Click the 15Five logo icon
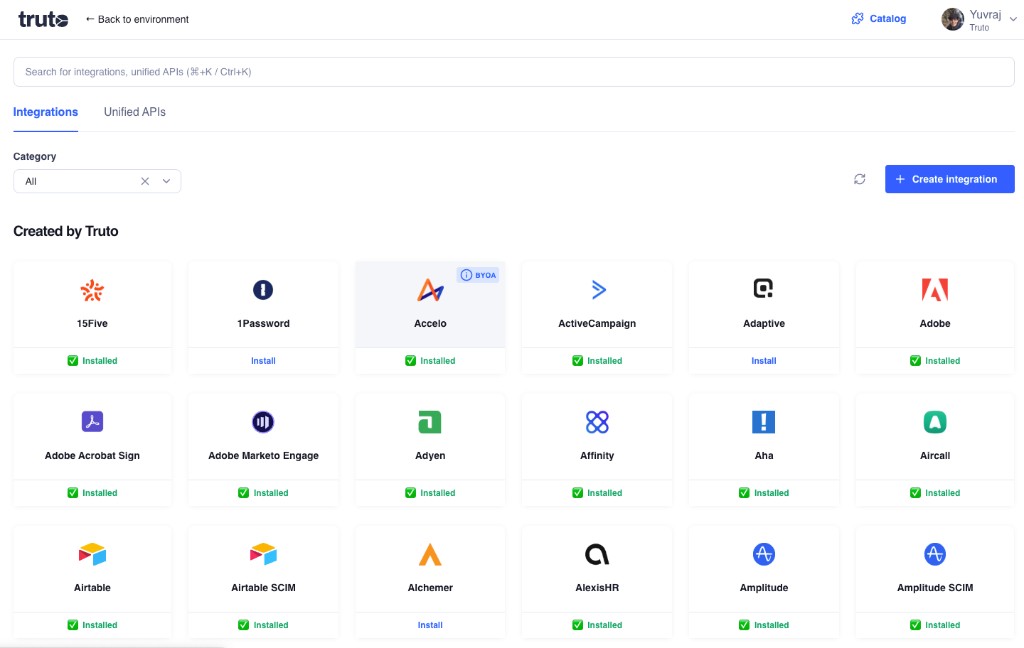This screenshot has width=1024, height=648. click(x=92, y=290)
